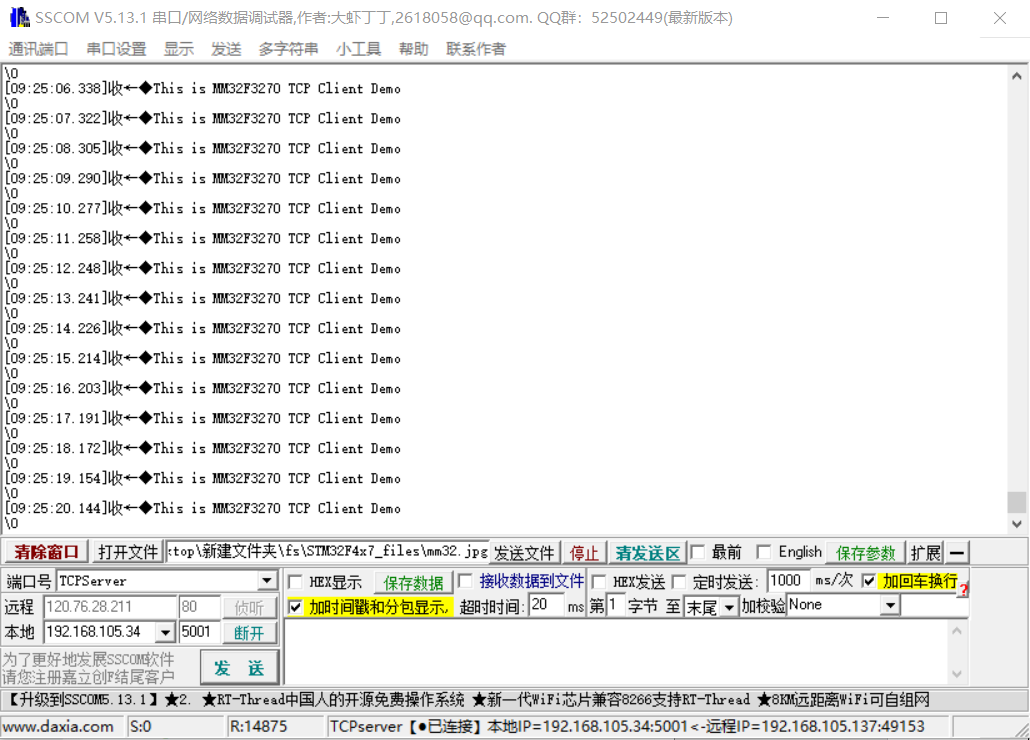Click the local port 5001 input field
Image resolution: width=1030 pixels, height=740 pixels.
click(200, 632)
